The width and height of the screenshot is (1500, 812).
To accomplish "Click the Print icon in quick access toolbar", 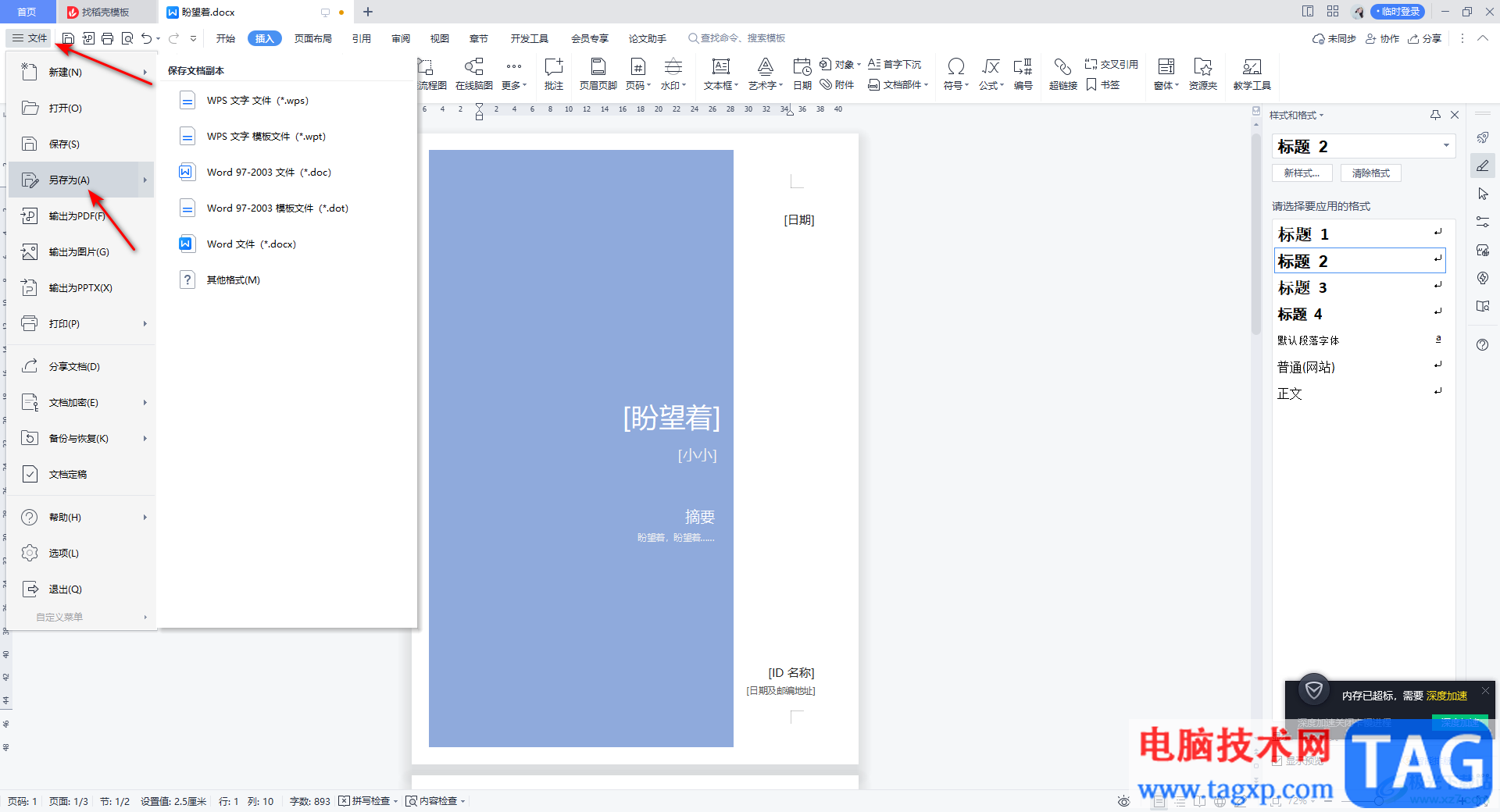I will tap(108, 38).
